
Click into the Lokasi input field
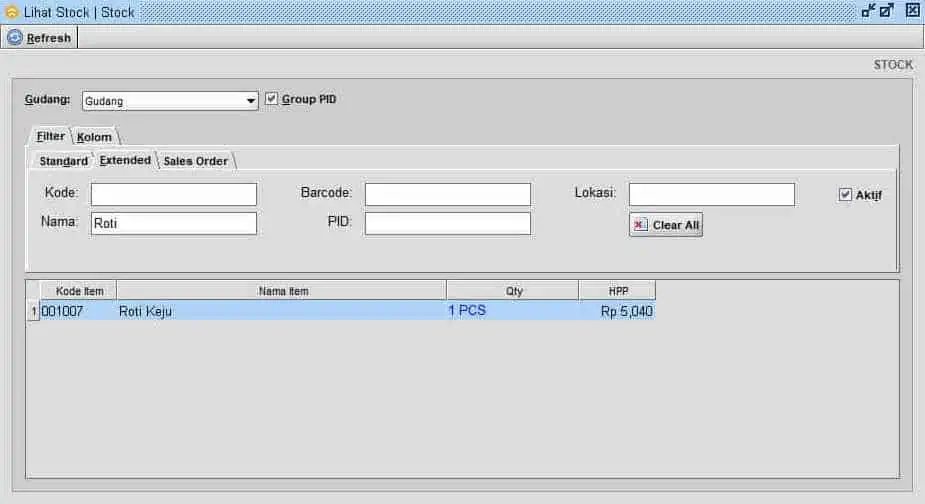(x=711, y=194)
